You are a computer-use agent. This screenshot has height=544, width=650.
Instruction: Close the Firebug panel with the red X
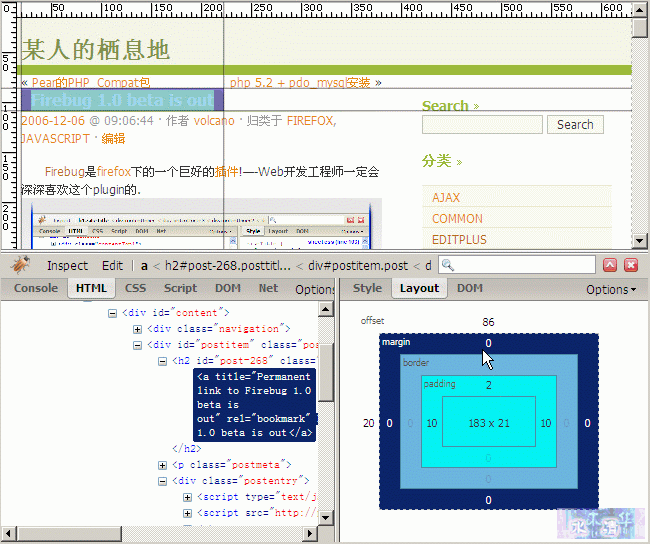[631, 265]
